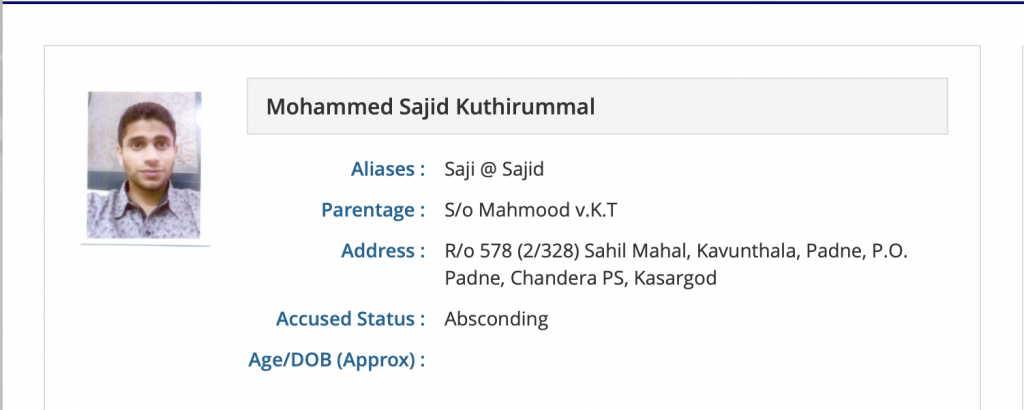Select the alias text Saji @ Sajid
Screen dimensions: 1024x410
click(494, 169)
